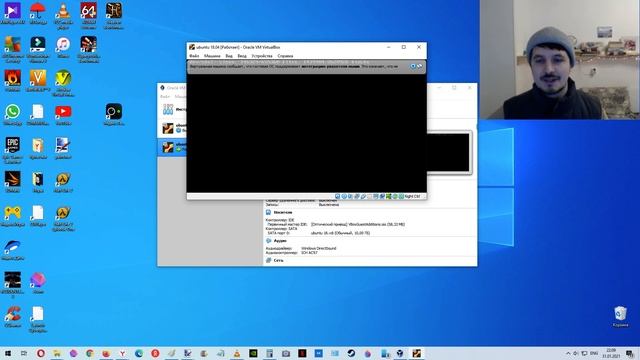The width and height of the screenshot is (640, 360).
Task: Open Файл menu in VirtualBox Manager window behind
Action: click(165, 97)
